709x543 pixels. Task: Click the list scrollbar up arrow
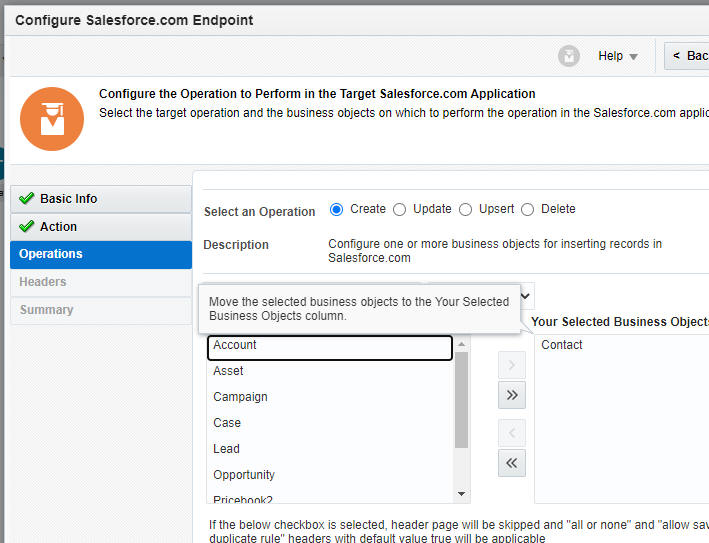[462, 345]
